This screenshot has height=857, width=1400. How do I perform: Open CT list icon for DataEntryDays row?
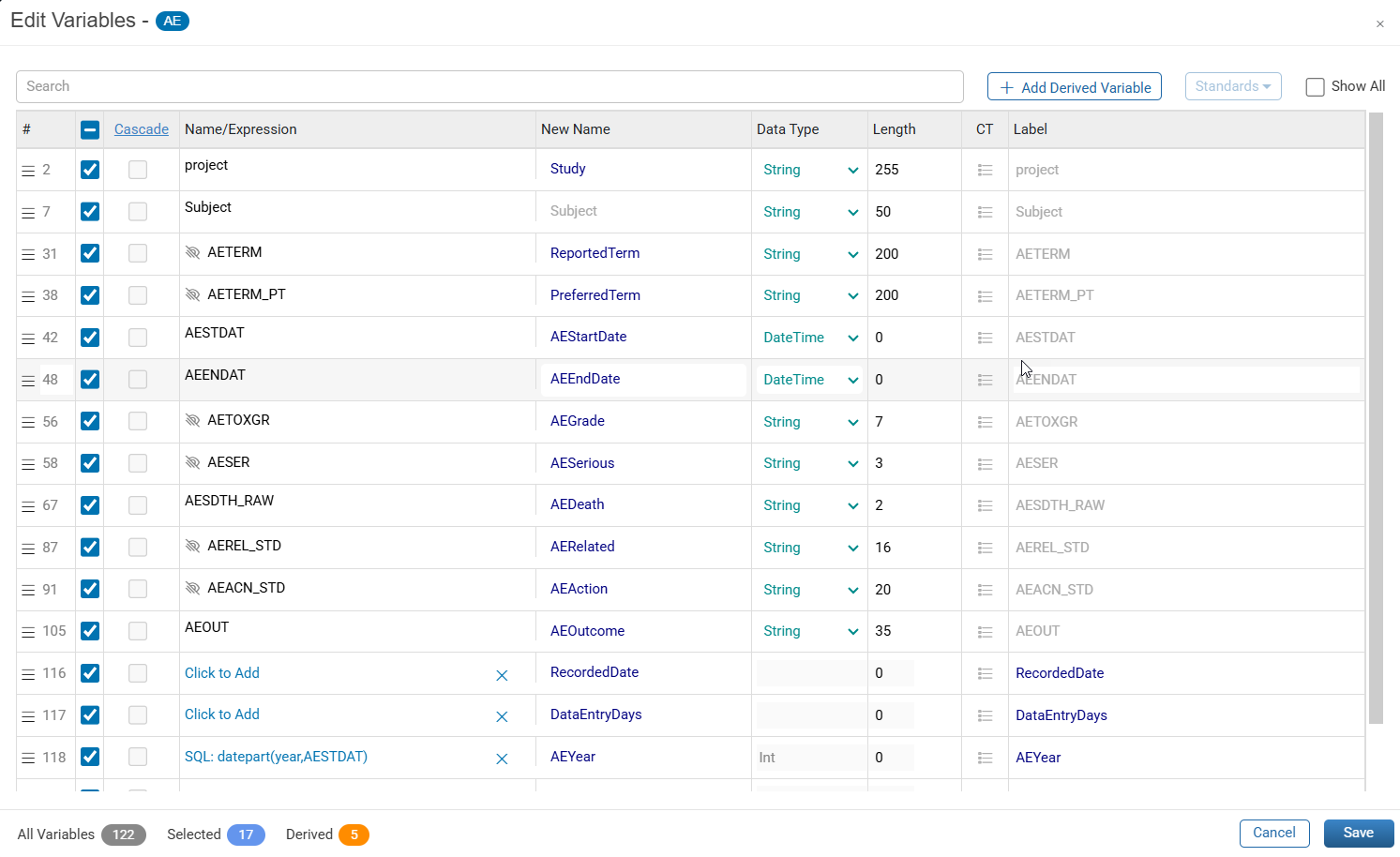(985, 715)
